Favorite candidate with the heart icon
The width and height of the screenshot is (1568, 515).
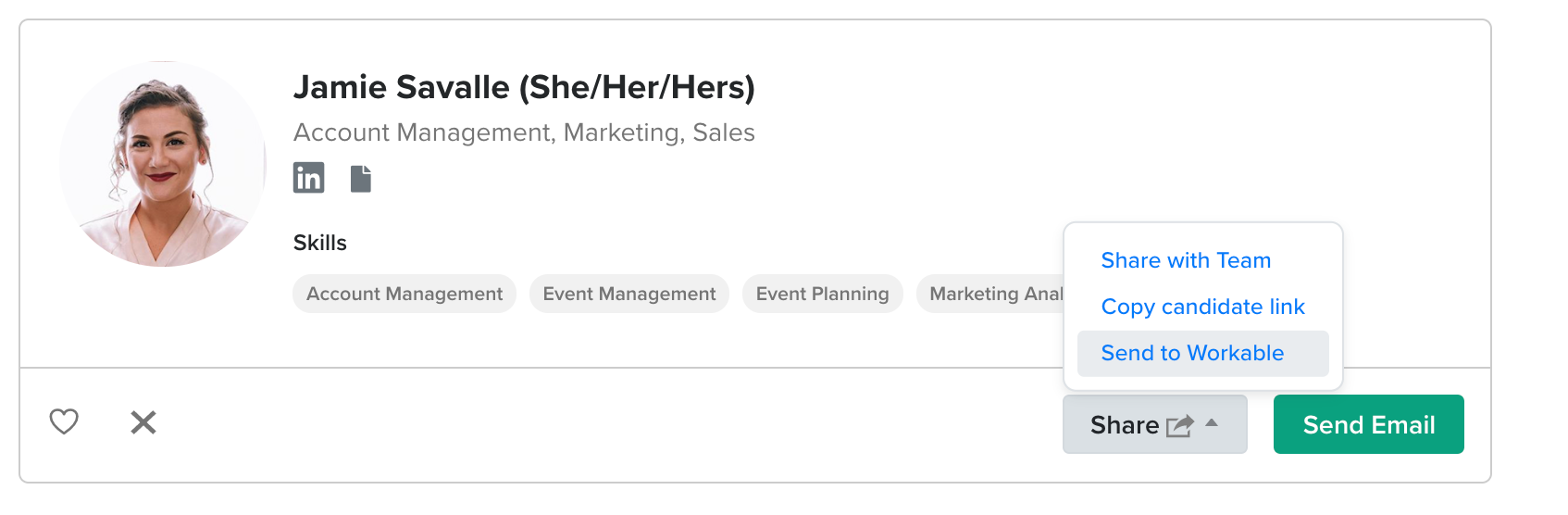point(64,421)
